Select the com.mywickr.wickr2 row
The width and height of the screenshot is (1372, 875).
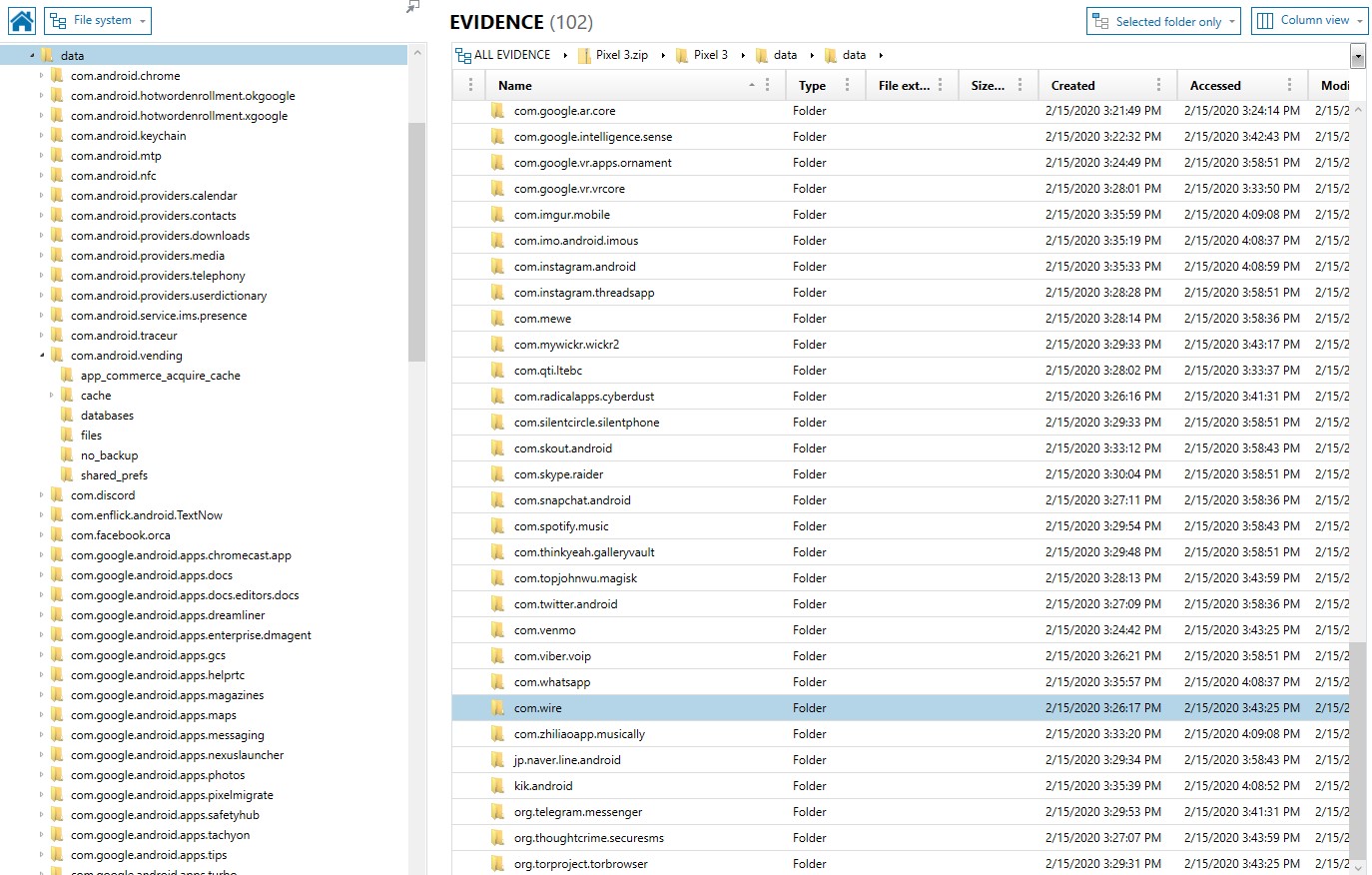(x=901, y=345)
